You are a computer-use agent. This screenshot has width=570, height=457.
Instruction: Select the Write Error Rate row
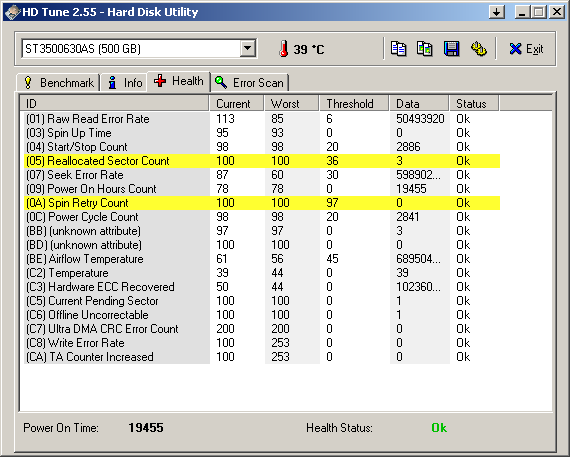(262, 343)
